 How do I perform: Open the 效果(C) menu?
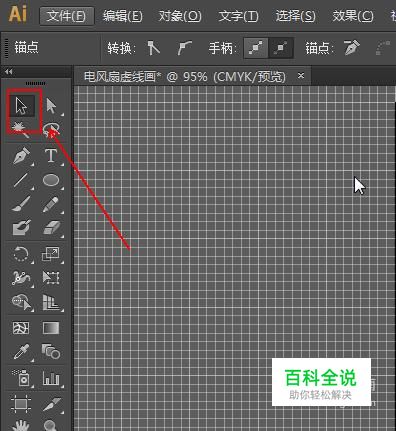click(x=353, y=16)
